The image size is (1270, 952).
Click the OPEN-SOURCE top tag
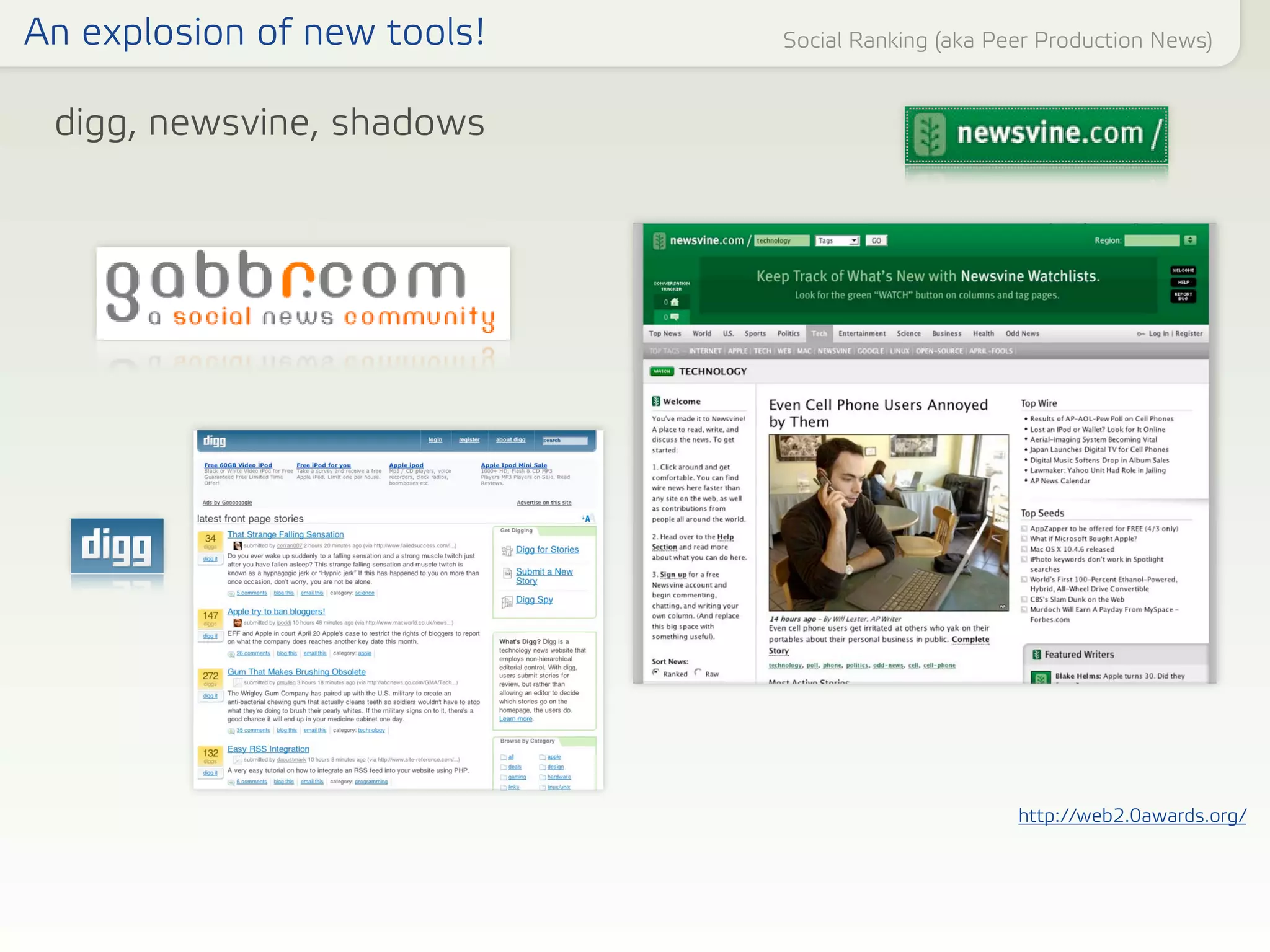point(939,351)
